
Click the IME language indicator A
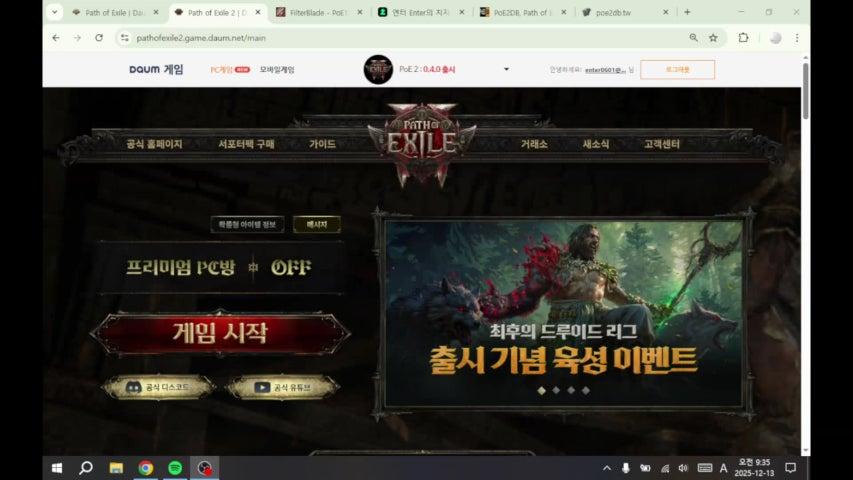[x=724, y=468]
